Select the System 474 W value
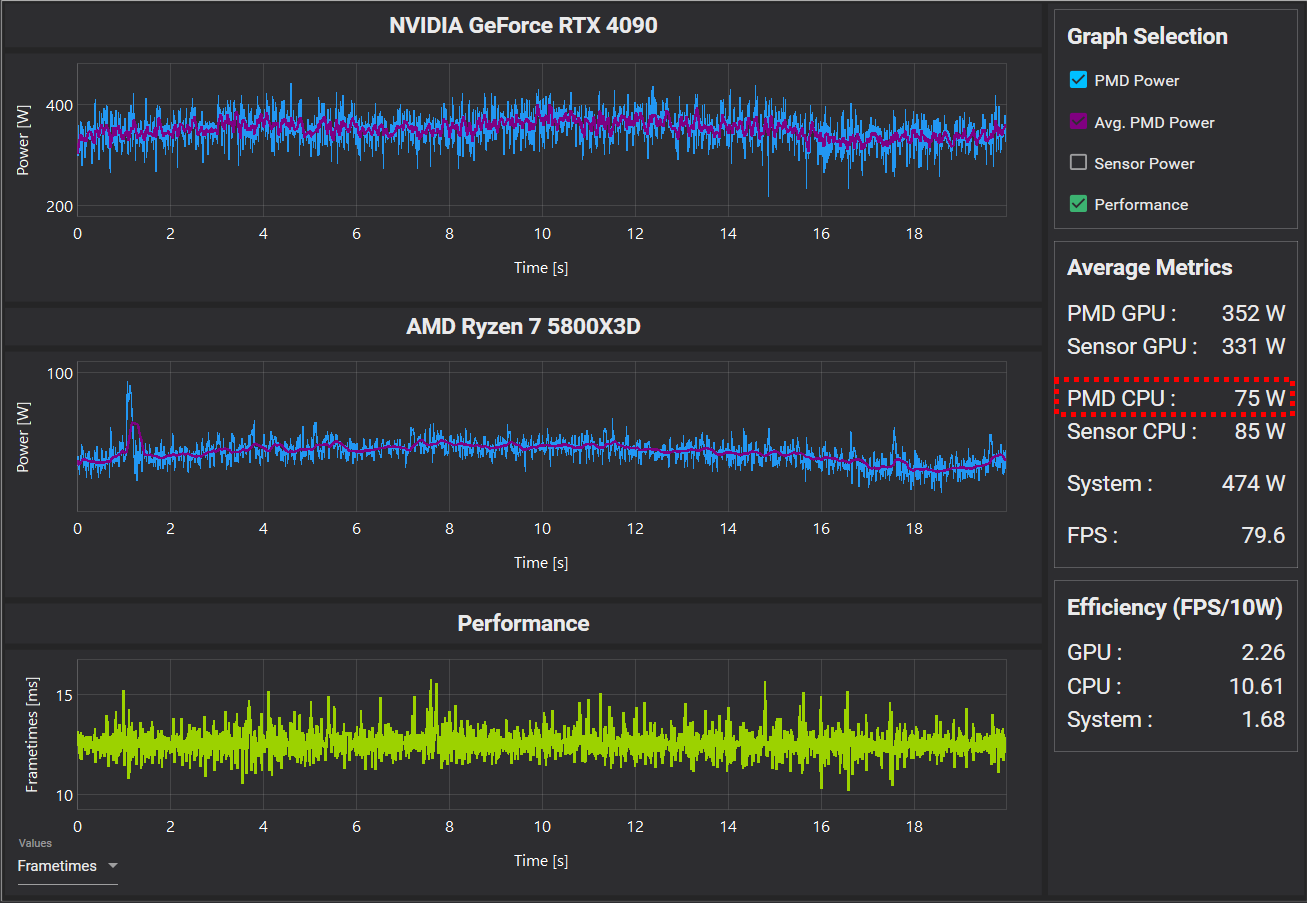1307x903 pixels. tap(1253, 484)
